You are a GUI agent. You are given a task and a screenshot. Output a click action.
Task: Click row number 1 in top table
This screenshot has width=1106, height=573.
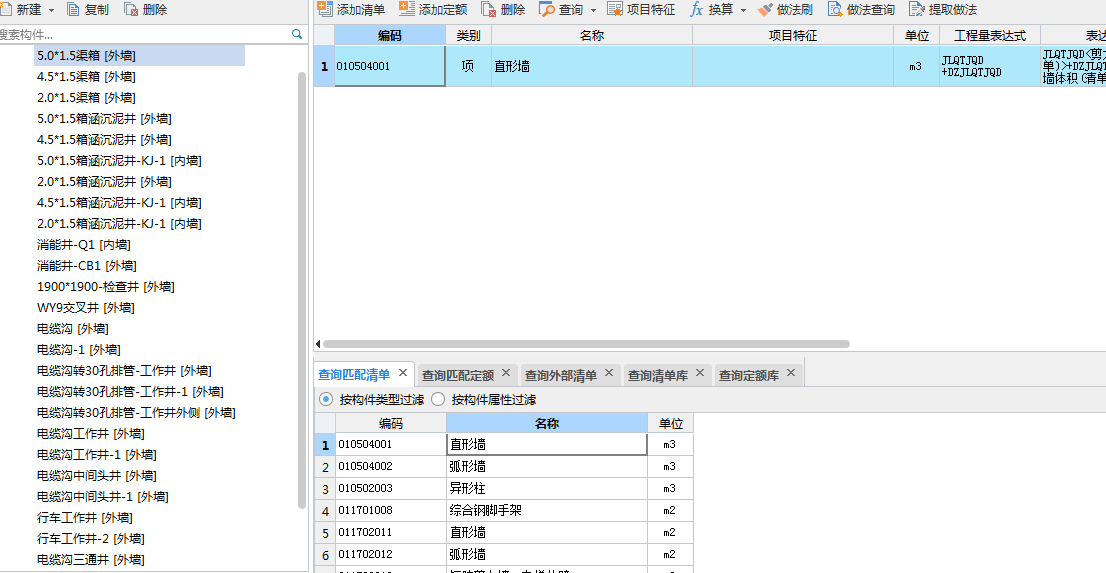pyautogui.click(x=324, y=66)
